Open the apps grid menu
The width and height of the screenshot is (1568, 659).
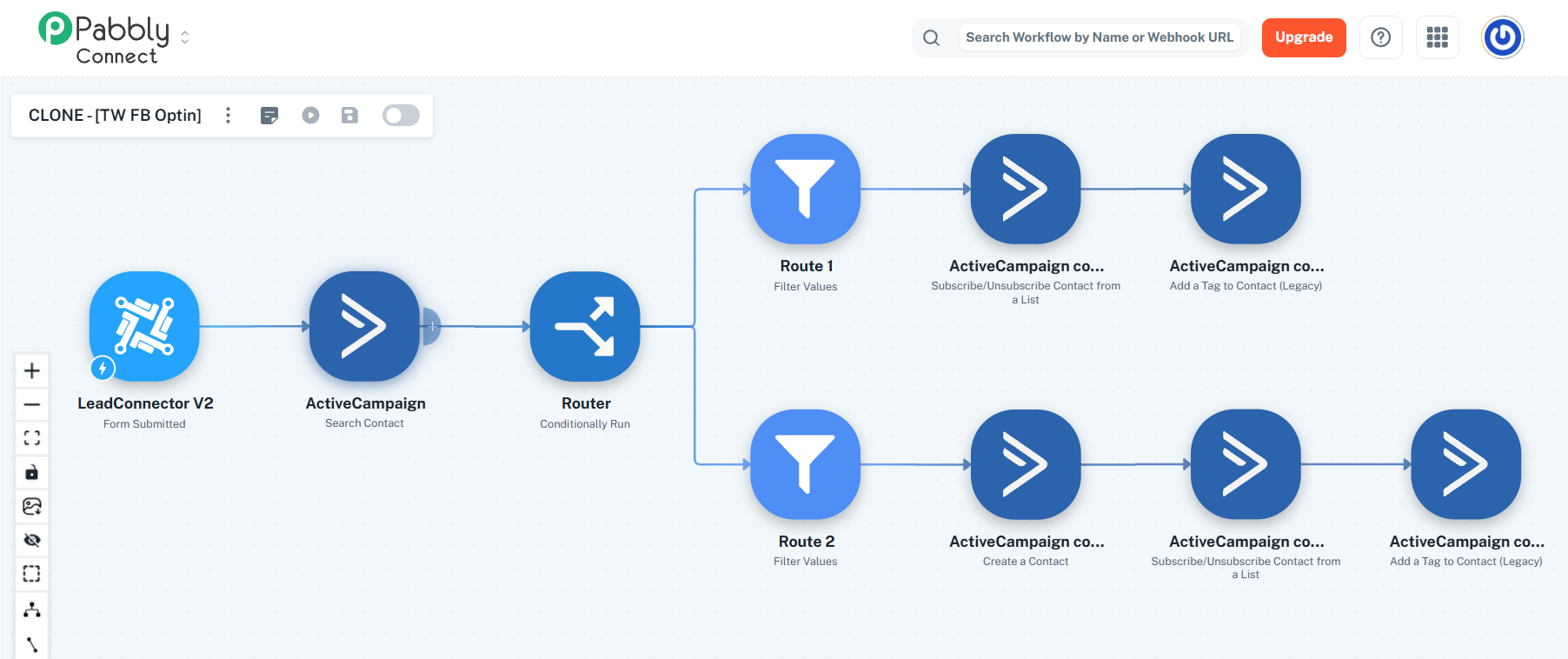[1437, 37]
